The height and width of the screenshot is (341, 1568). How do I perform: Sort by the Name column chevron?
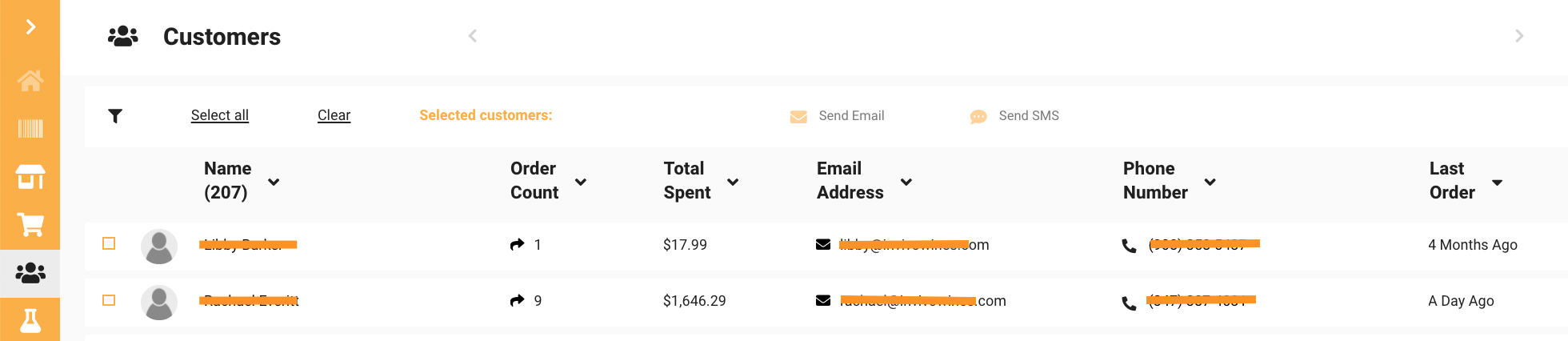click(274, 182)
